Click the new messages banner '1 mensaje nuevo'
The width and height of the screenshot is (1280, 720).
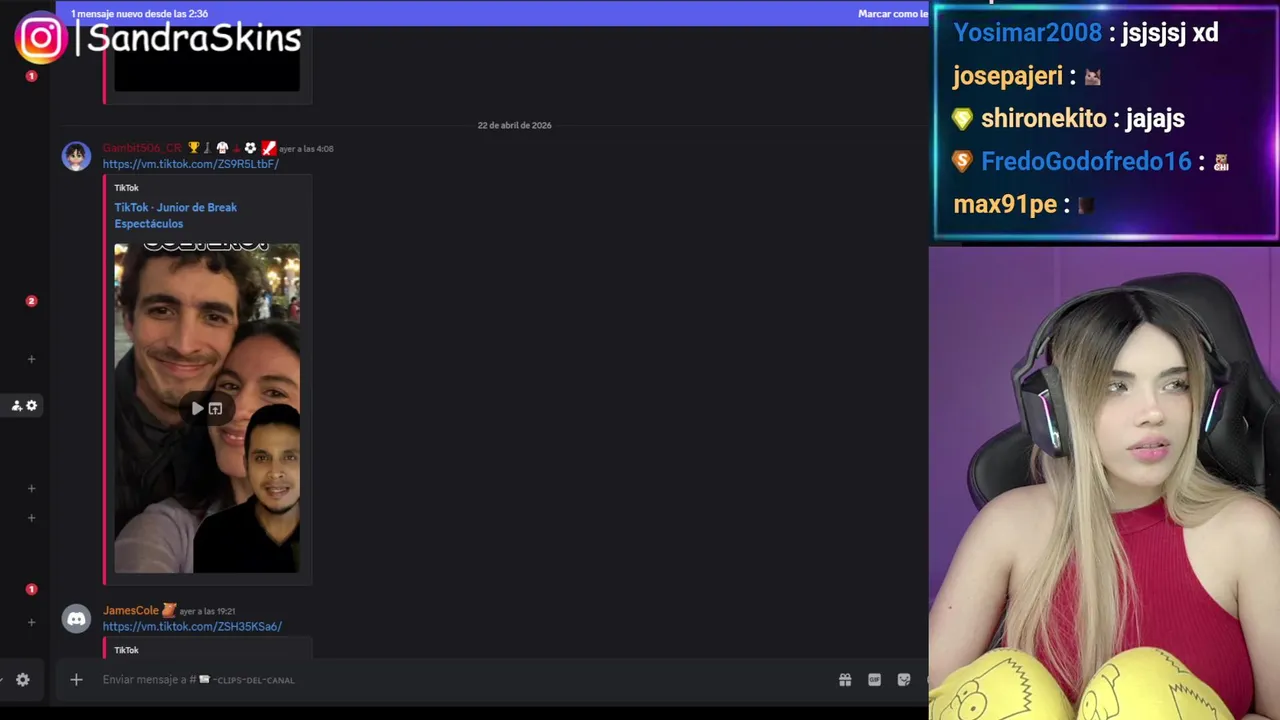point(139,14)
